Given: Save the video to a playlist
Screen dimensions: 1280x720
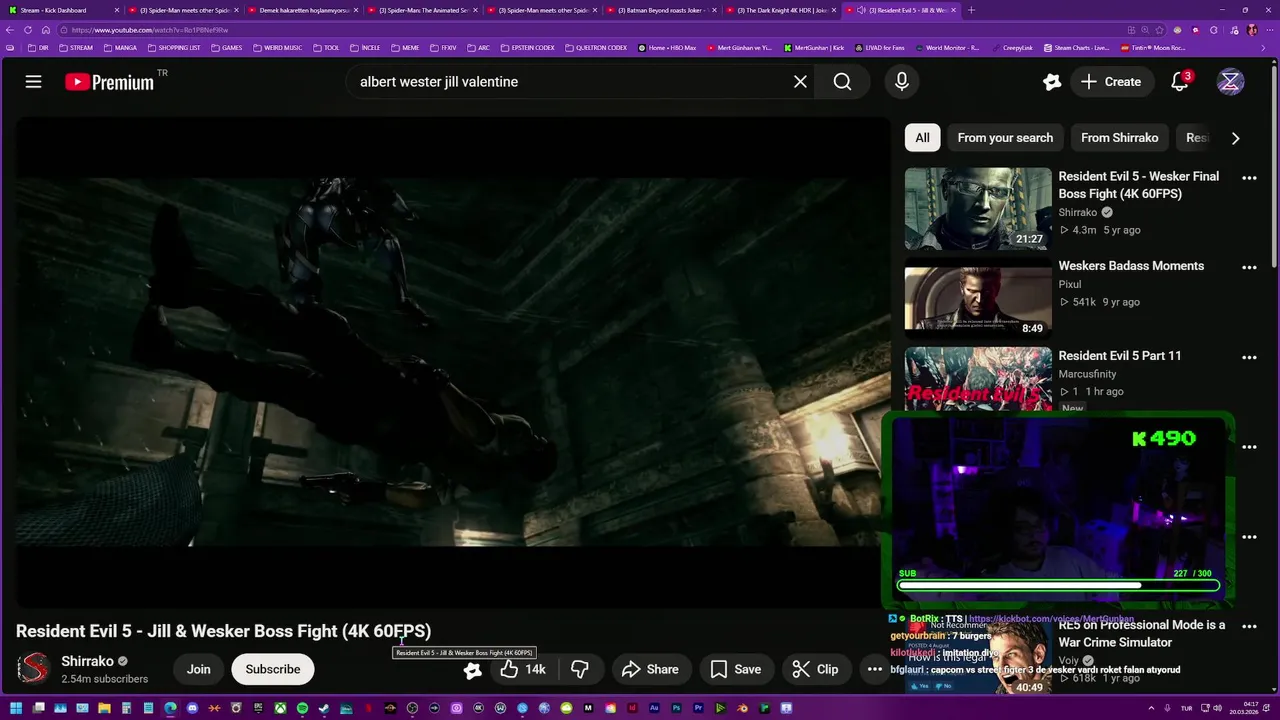Looking at the screenshot, I should point(735,669).
